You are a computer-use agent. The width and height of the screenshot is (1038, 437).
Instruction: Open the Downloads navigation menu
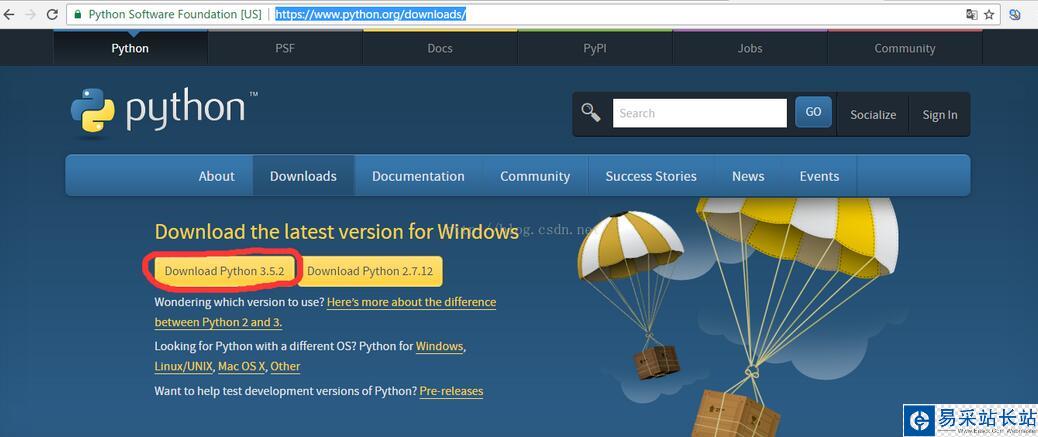coord(303,176)
